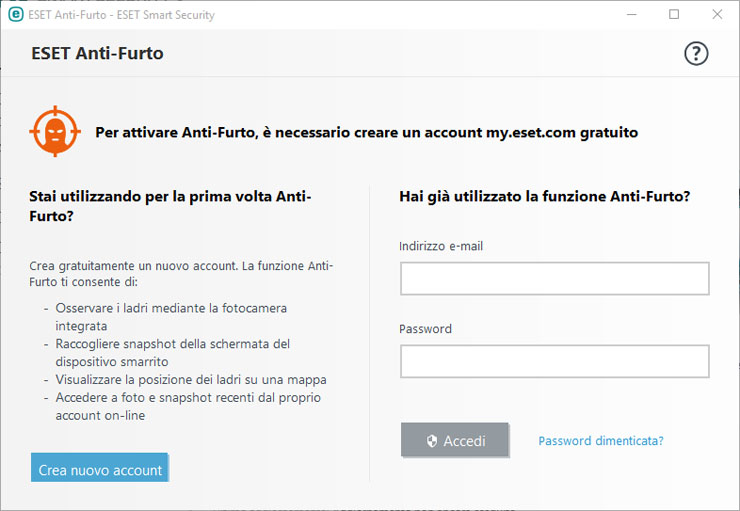Close the ESET Anti-Furto window
740x511 pixels.
(x=717, y=15)
